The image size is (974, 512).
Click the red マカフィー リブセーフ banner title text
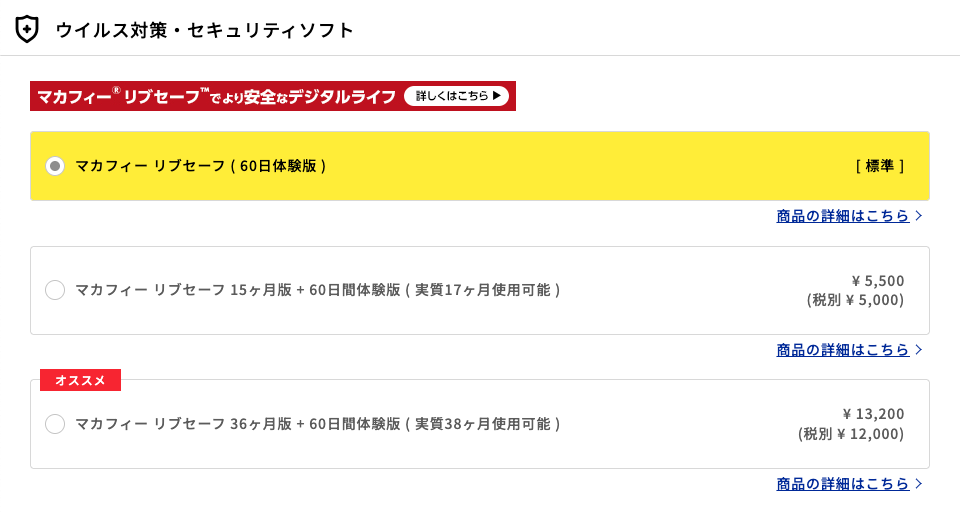216,96
